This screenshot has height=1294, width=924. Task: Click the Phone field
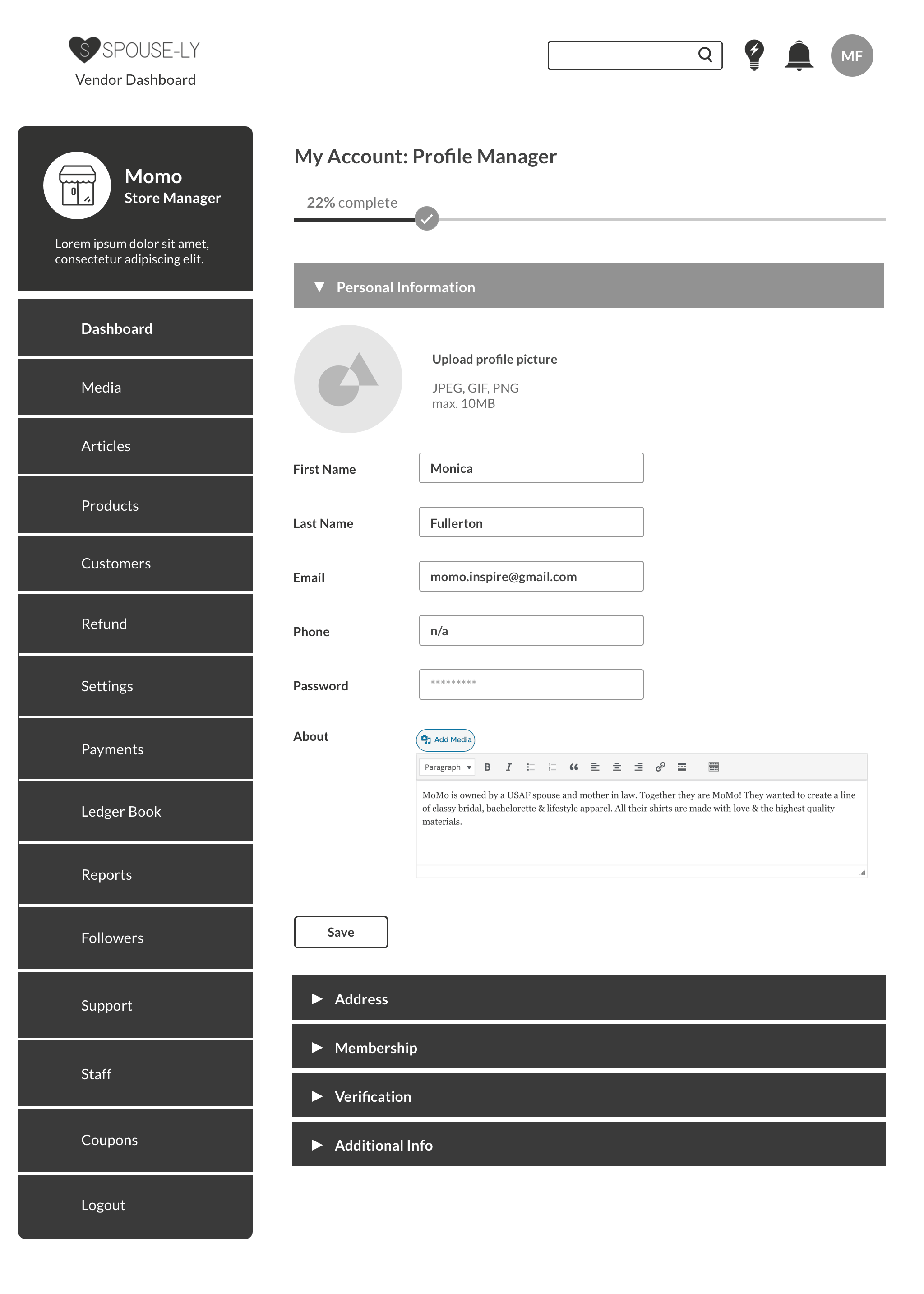pos(531,630)
